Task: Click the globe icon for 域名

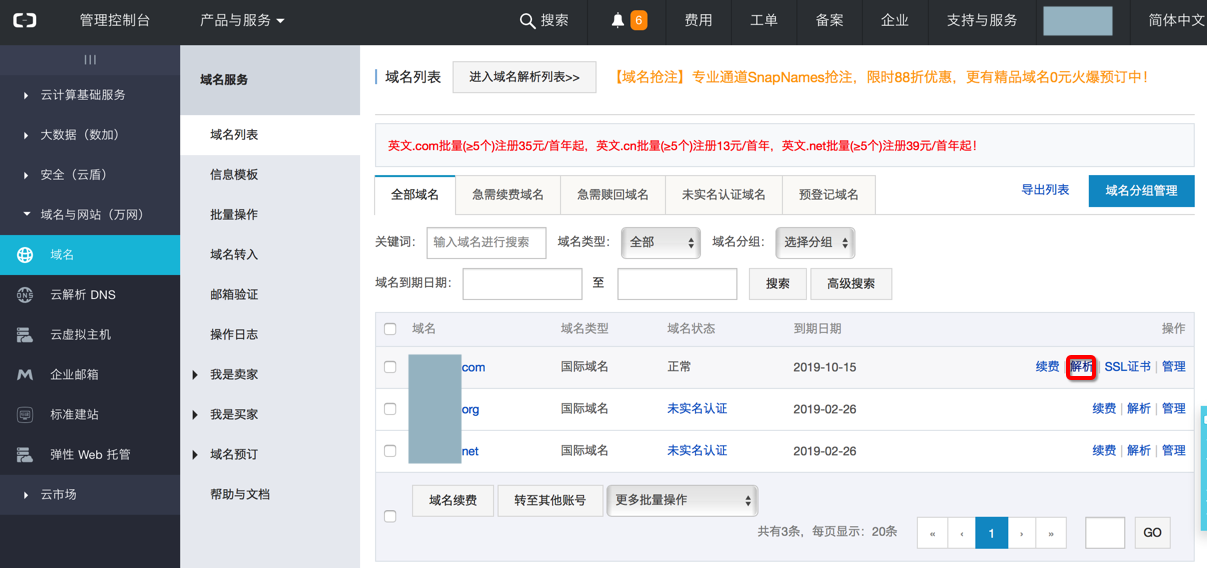Action: coord(25,255)
